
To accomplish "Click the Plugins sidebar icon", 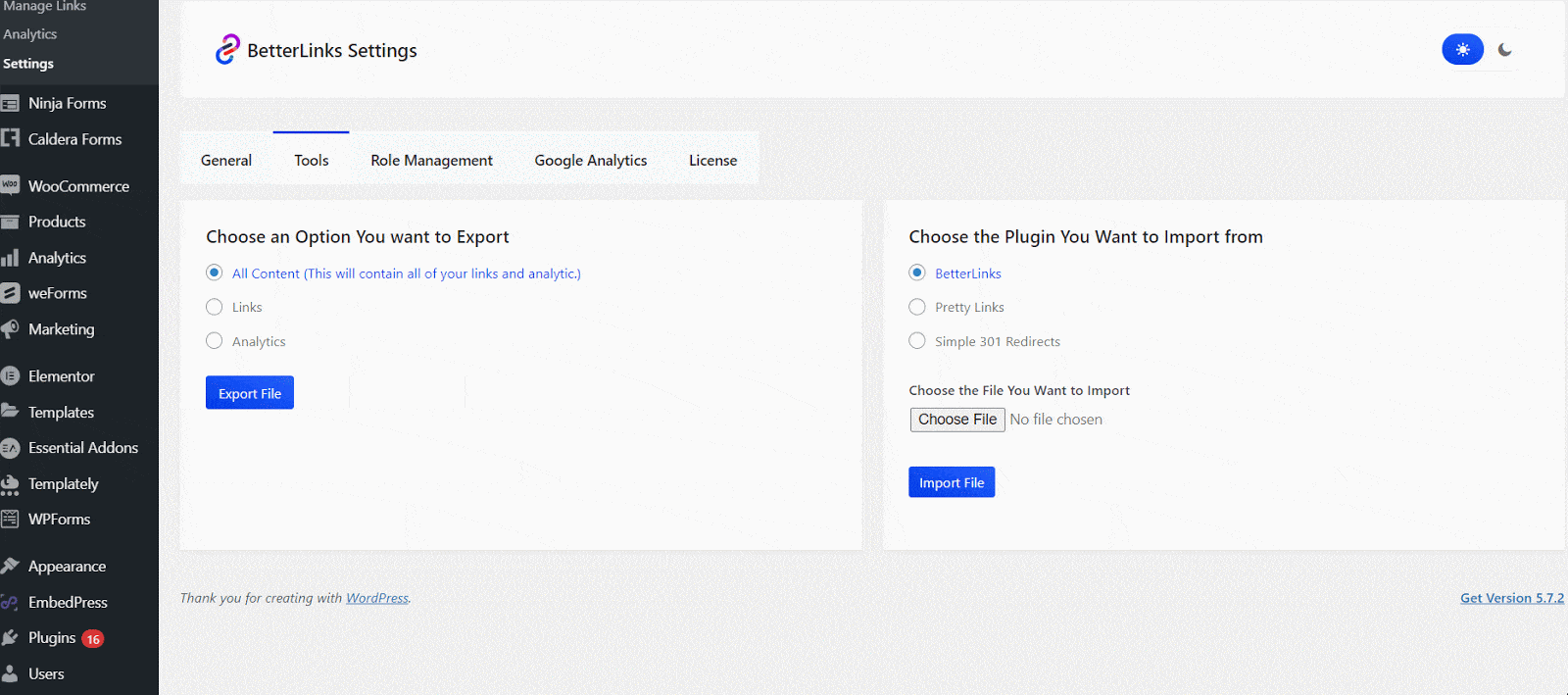I will coord(11,638).
